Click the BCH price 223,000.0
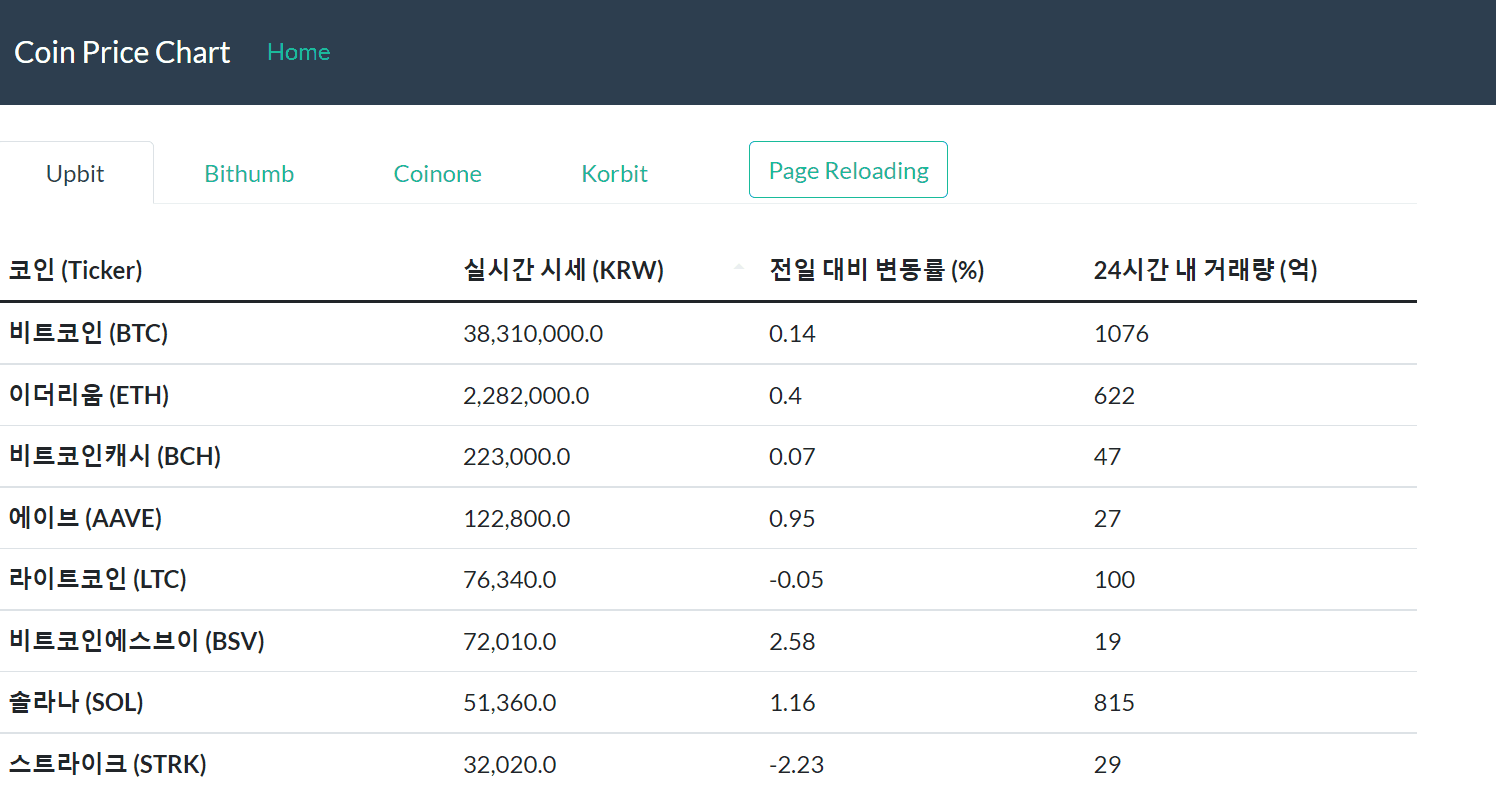This screenshot has height=792, width=1496. tap(517, 457)
